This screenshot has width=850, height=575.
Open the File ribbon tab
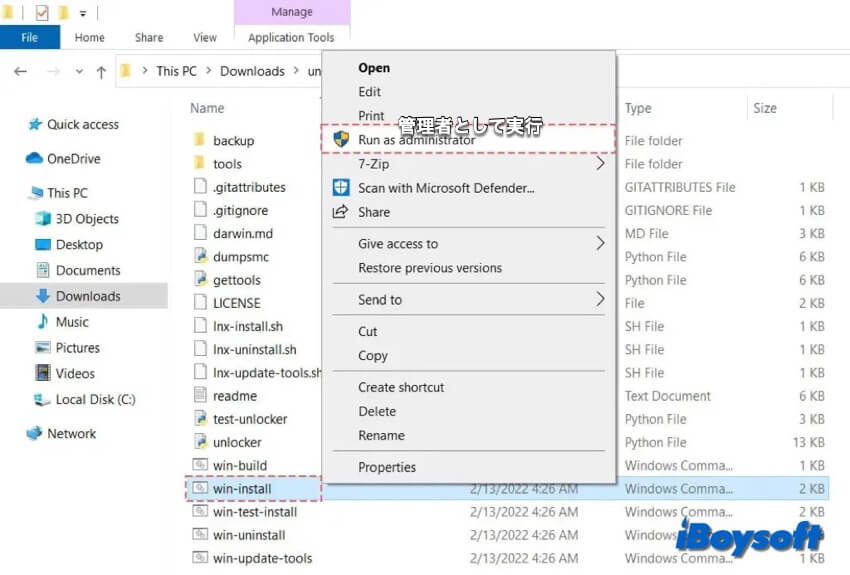30,37
